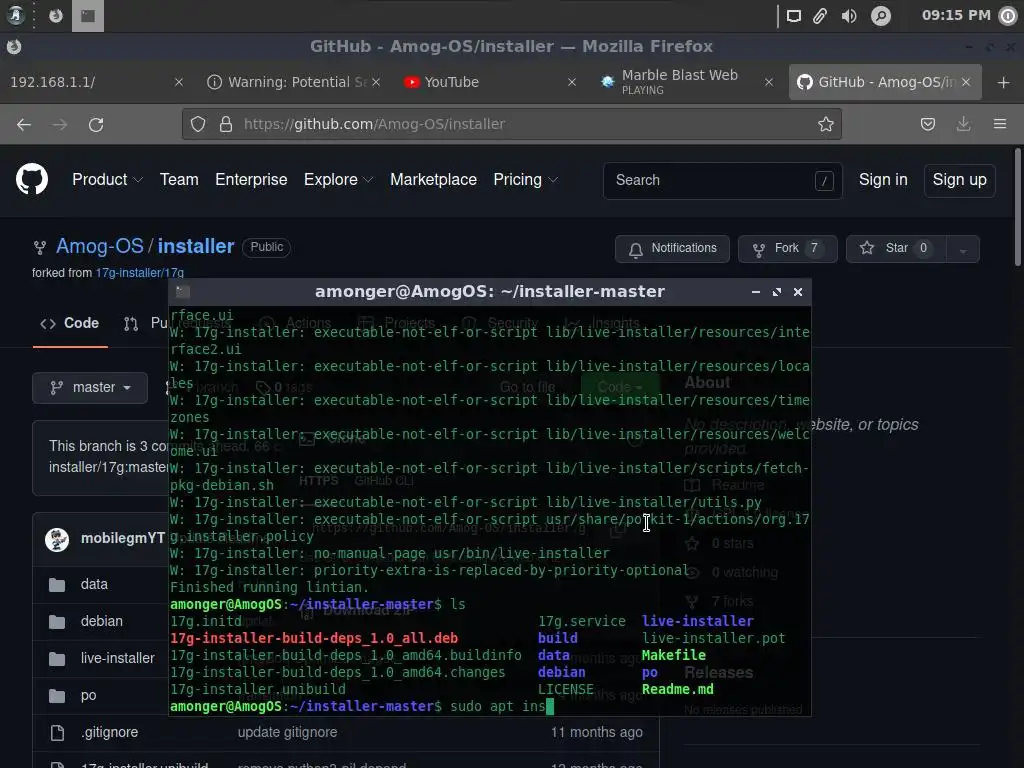This screenshot has height=768, width=1024.
Task: Close the Marble Blast Web tab
Action: pyautogui.click(x=769, y=82)
